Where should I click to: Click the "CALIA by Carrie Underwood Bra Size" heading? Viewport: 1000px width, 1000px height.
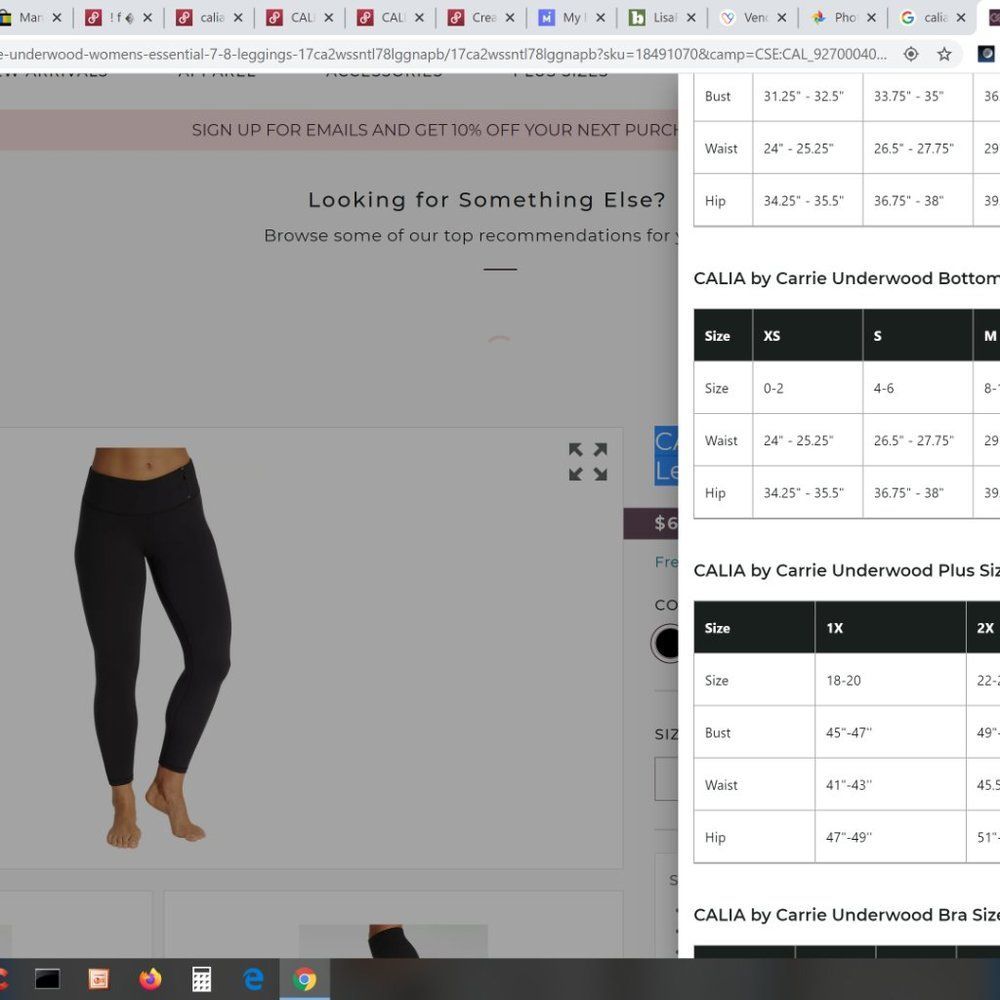coord(846,915)
